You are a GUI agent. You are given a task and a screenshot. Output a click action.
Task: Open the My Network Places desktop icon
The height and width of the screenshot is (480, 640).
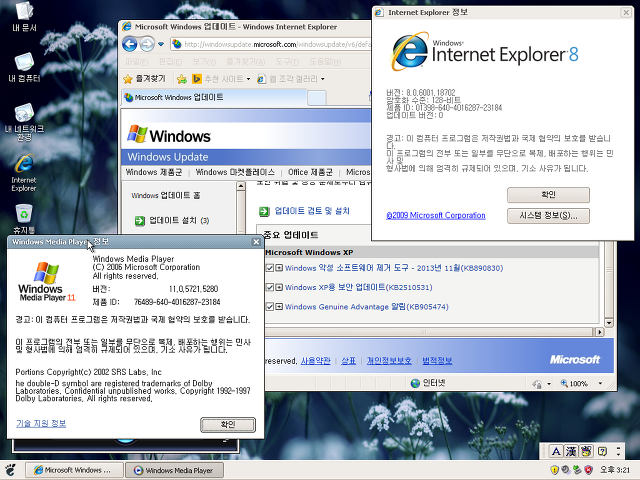[24, 122]
